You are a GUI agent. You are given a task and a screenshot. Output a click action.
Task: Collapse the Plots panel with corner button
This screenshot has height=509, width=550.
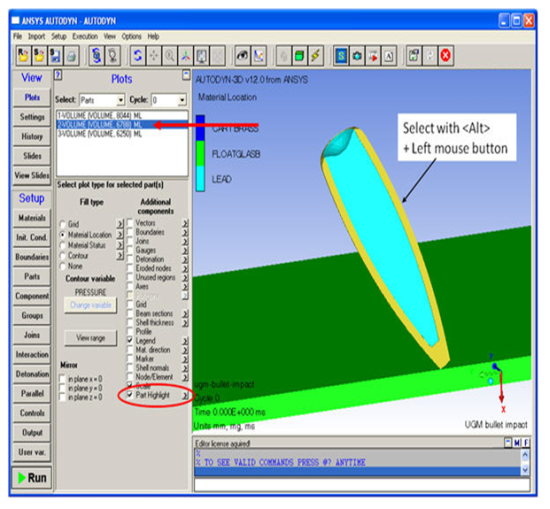186,75
